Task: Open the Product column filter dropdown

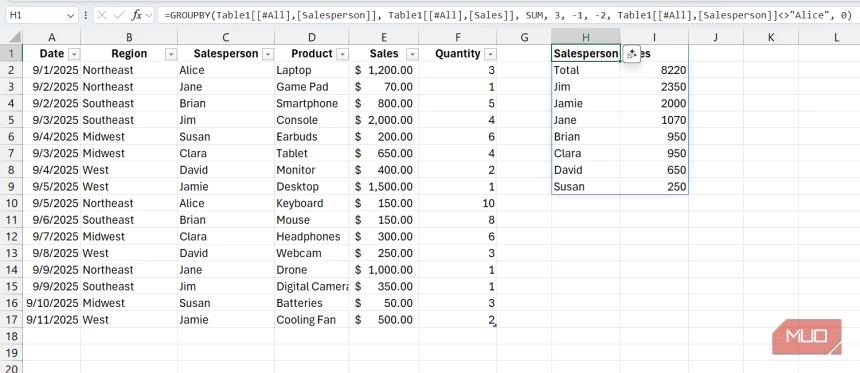Action: tap(342, 54)
